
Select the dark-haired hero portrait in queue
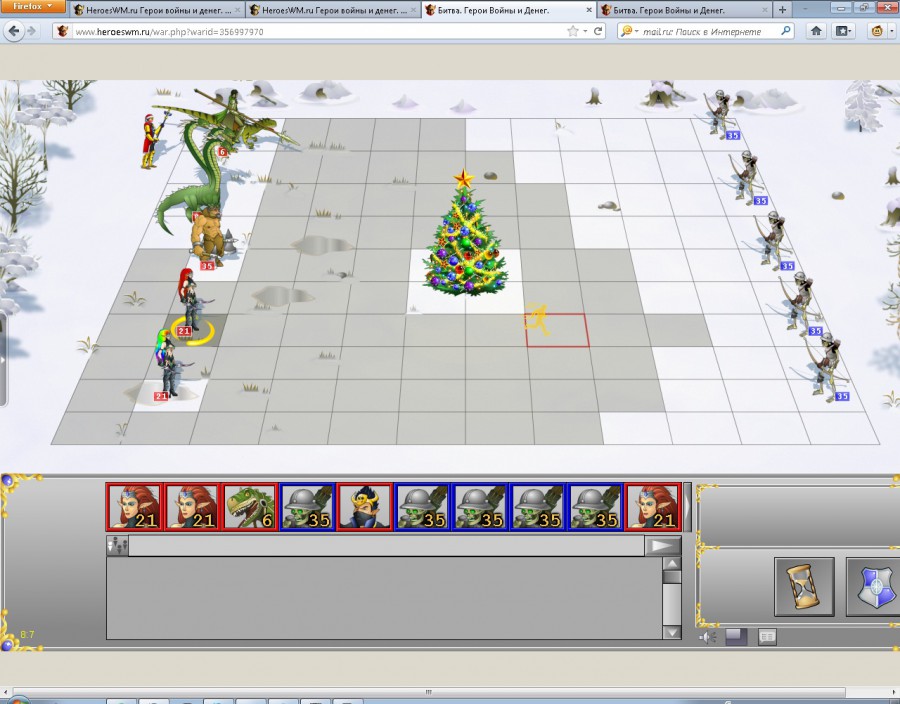pyautogui.click(x=364, y=507)
